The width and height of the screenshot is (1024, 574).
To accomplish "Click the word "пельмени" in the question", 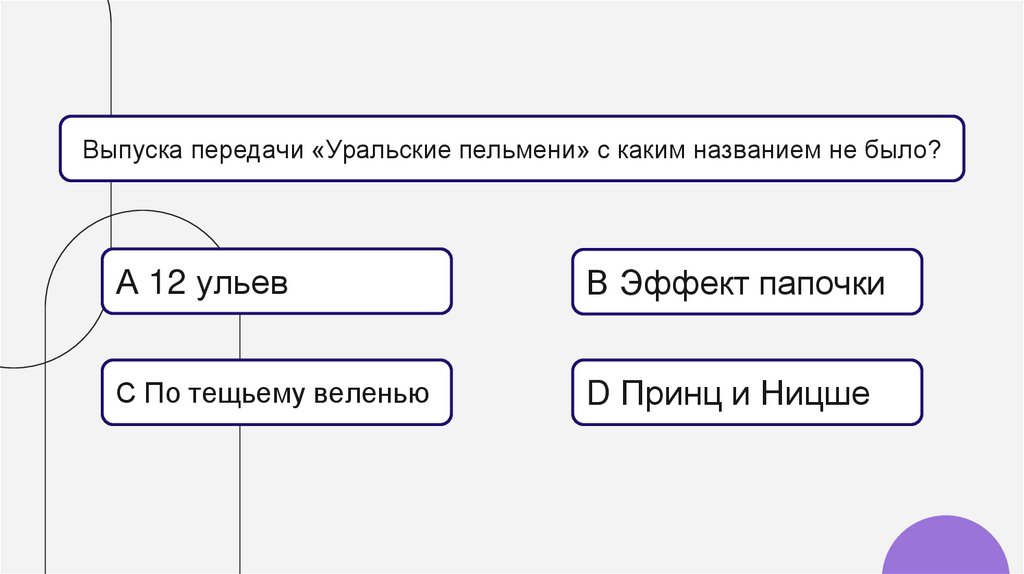I will (511, 148).
